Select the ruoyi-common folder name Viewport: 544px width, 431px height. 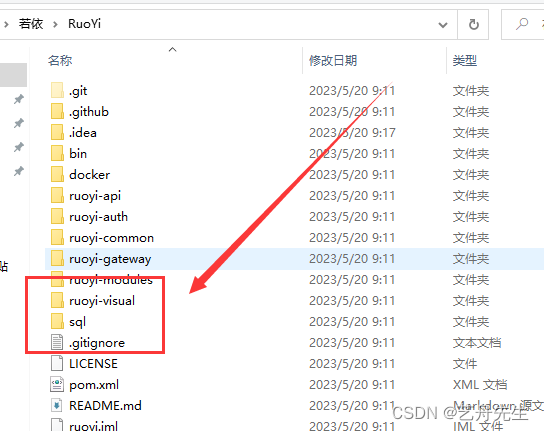pyautogui.click(x=111, y=238)
